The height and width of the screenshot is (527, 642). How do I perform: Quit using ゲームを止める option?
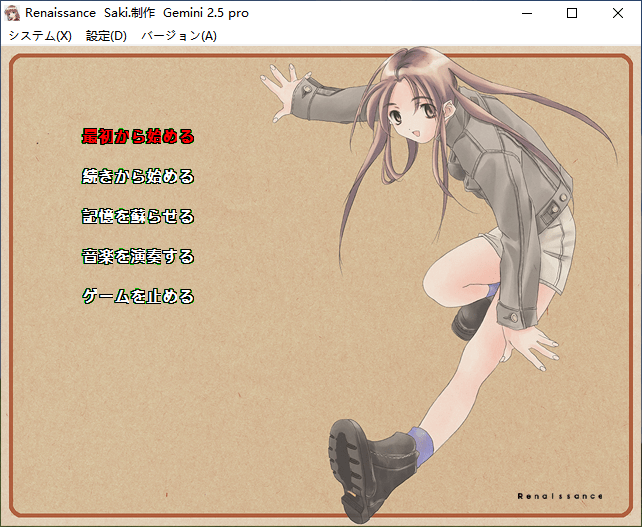(x=138, y=296)
